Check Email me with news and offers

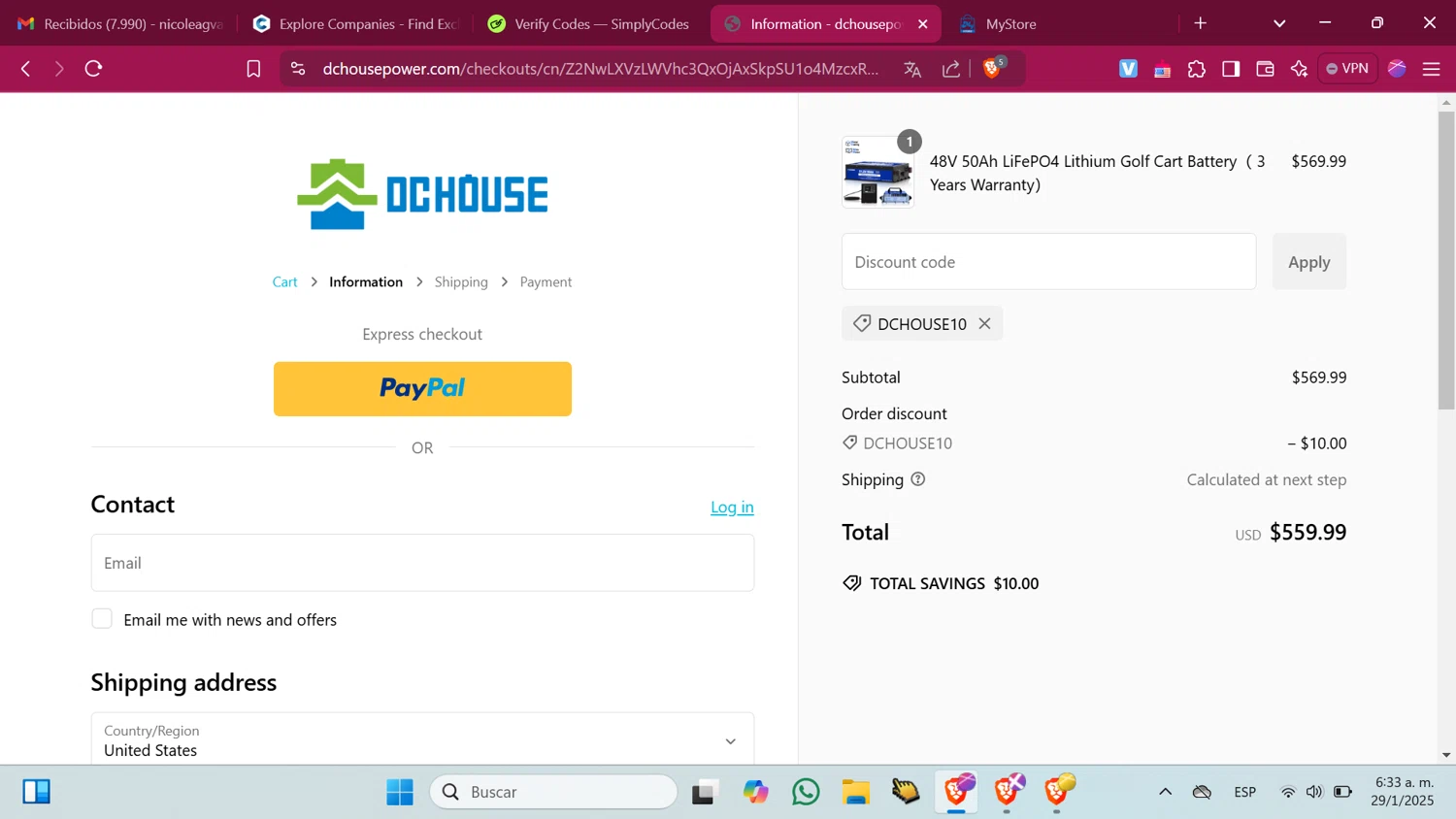click(102, 619)
